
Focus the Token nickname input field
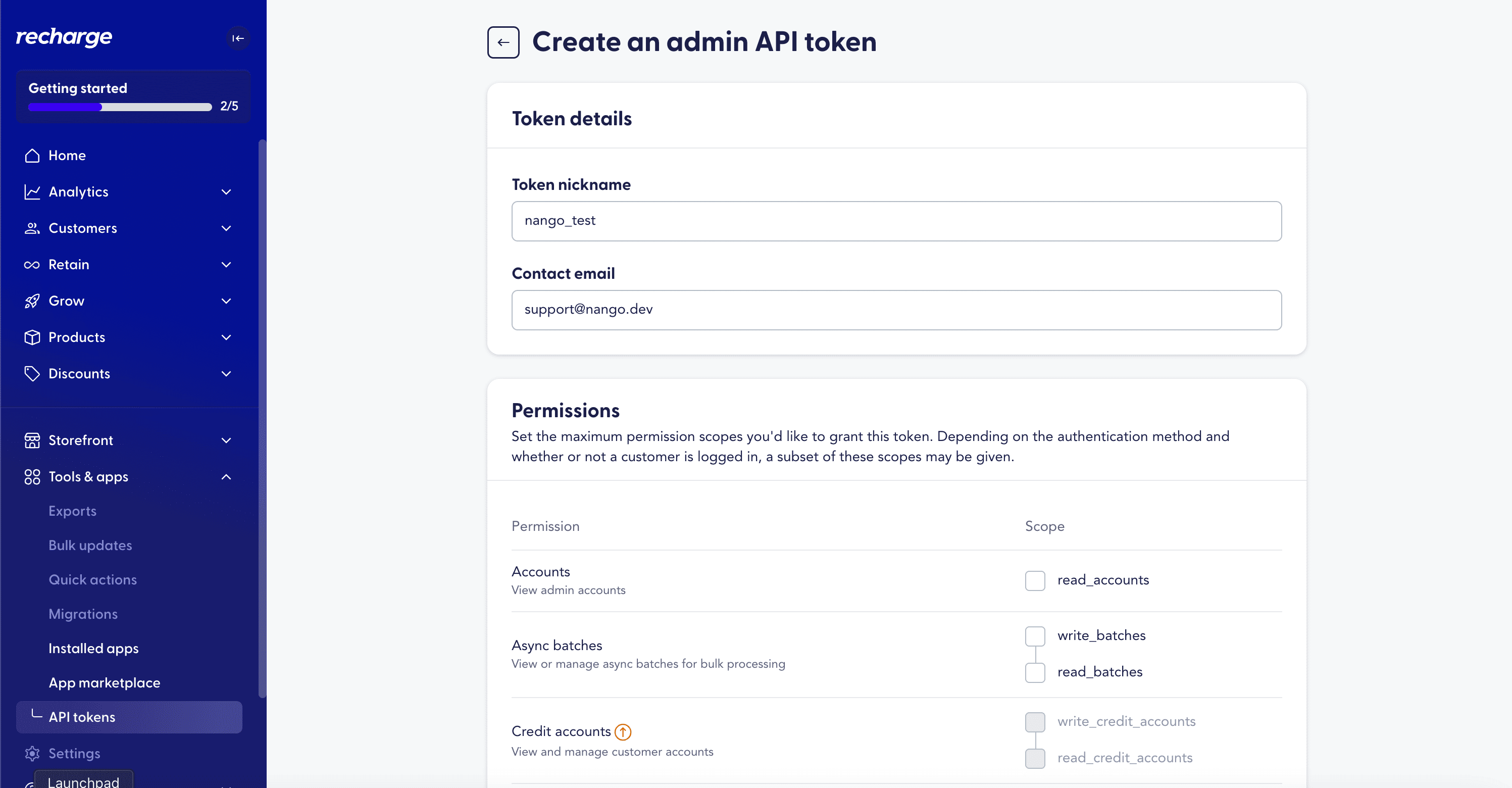click(896, 221)
